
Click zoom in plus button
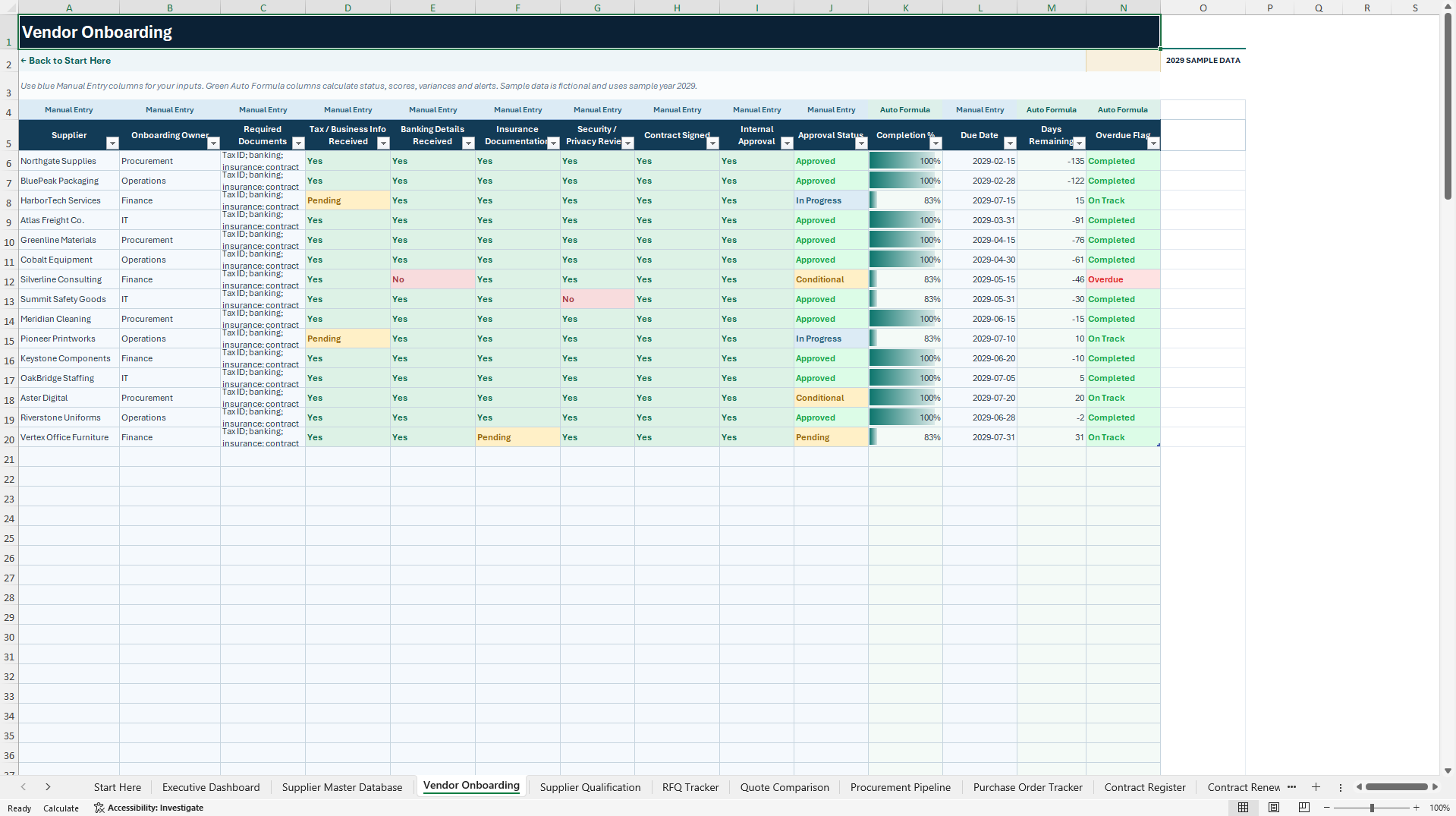1416,808
